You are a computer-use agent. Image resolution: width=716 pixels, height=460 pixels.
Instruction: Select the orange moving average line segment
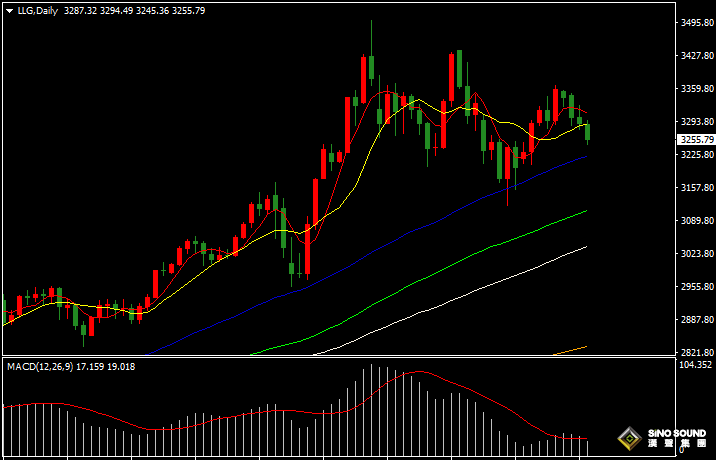(x=572, y=349)
